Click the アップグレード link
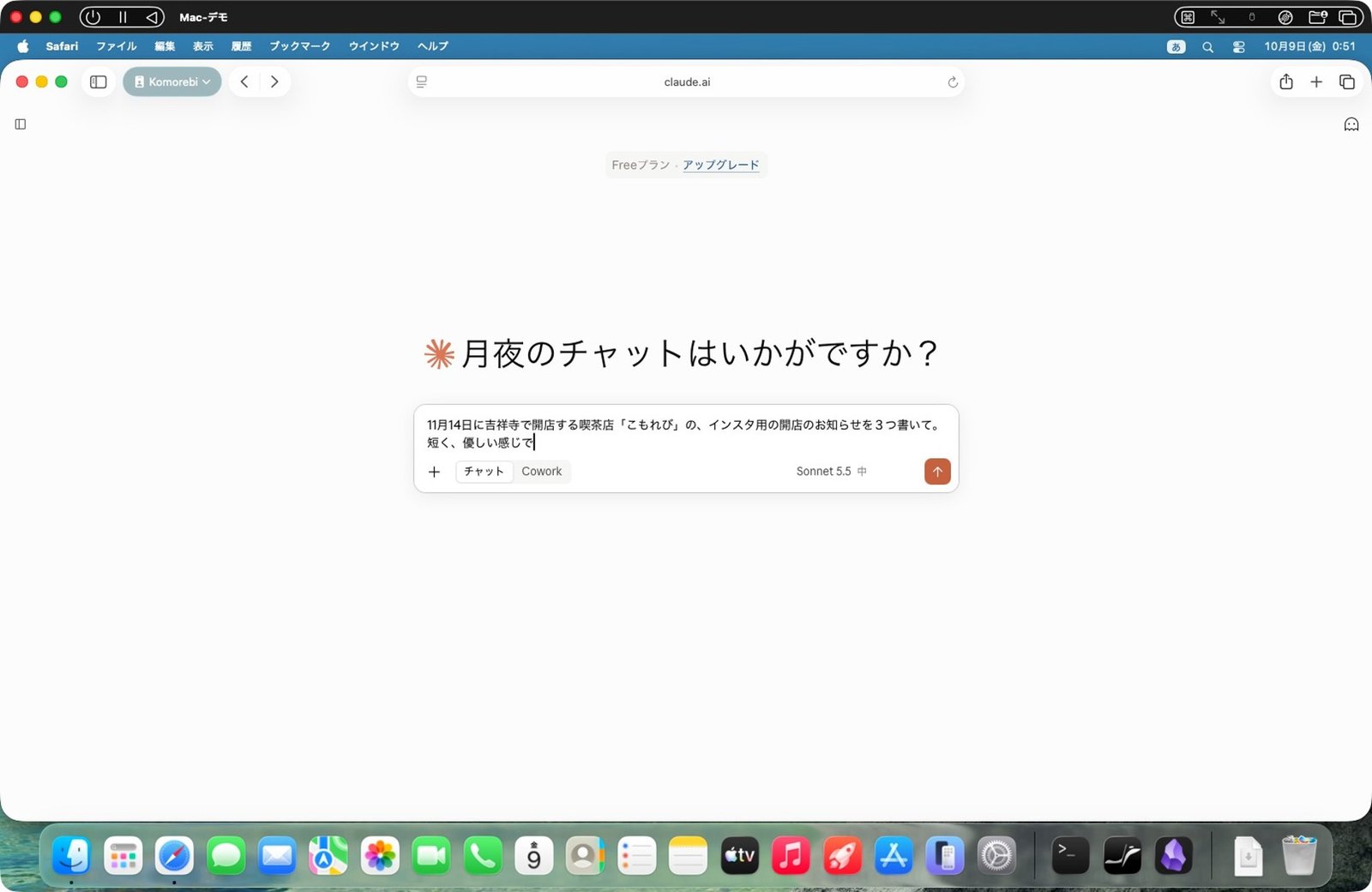The width and height of the screenshot is (1372, 892). [x=721, y=165]
